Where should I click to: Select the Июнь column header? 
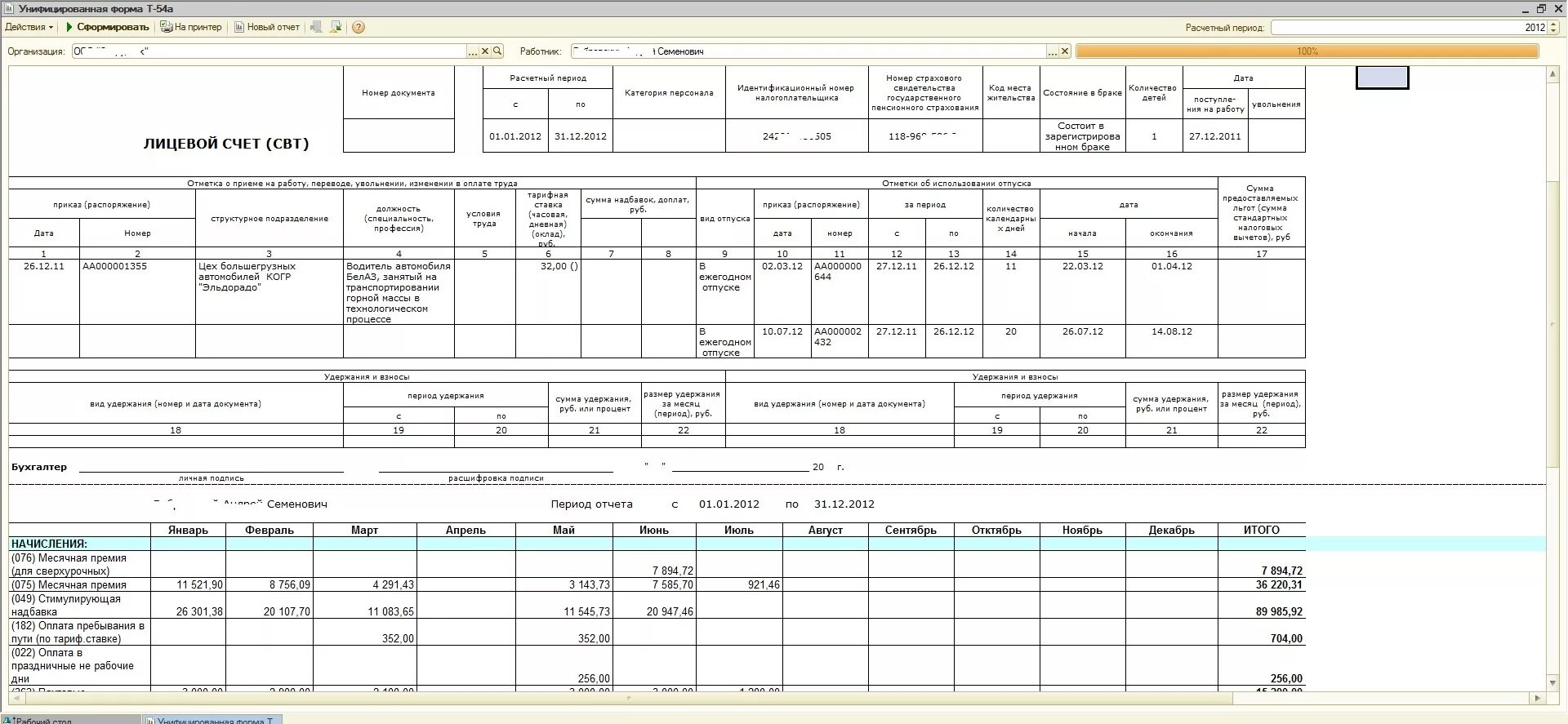coord(654,530)
